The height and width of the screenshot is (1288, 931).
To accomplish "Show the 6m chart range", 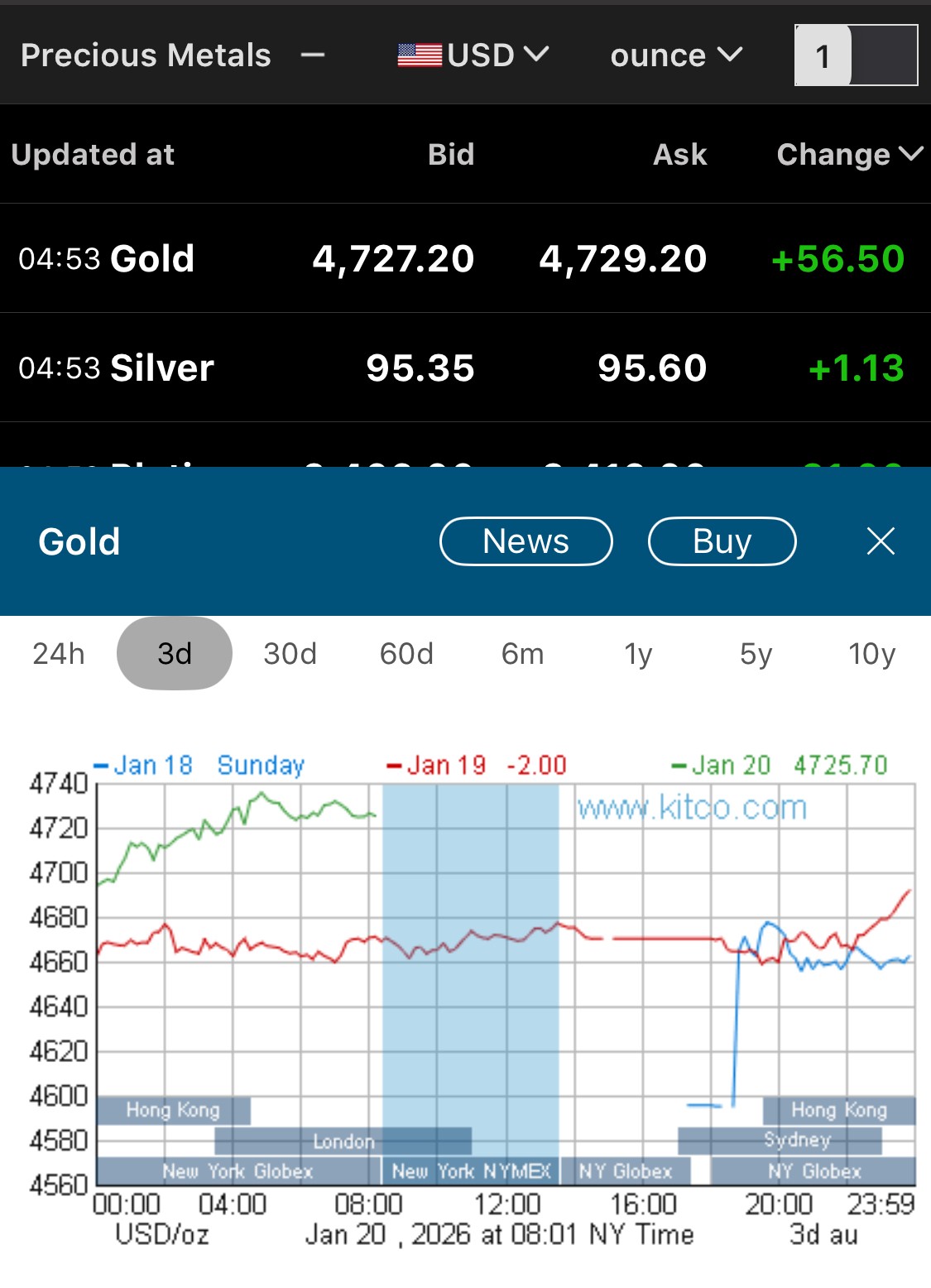I will coord(522,654).
